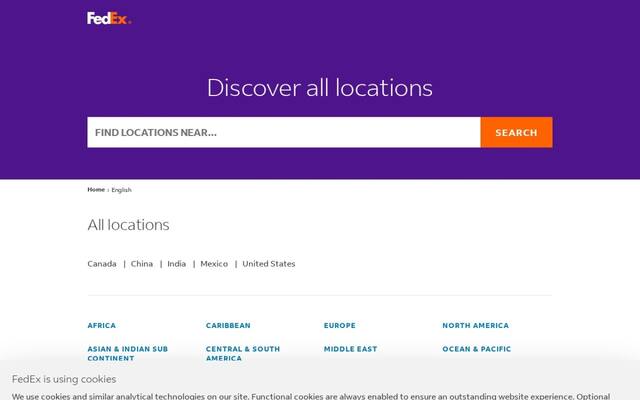Click the All locations heading
Screen dimensions: 640x400
pos(128,225)
